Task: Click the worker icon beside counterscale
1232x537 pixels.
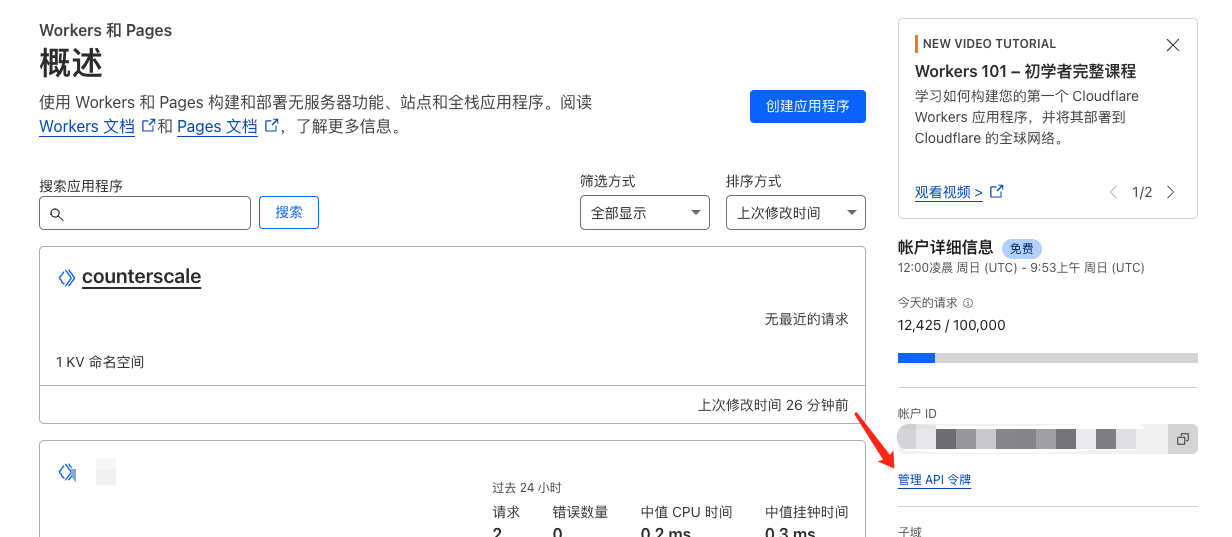Action: point(66,278)
